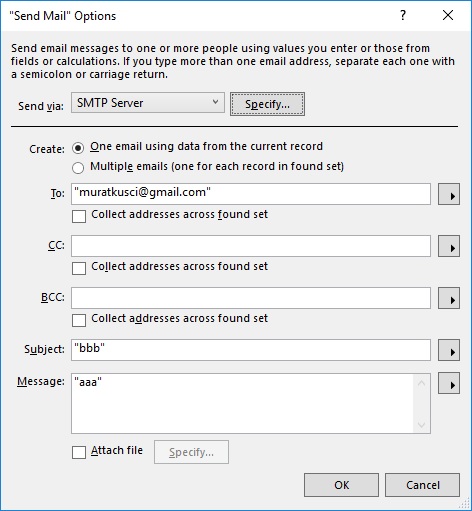
Task: Click inside the Subject input field
Action: 251,350
